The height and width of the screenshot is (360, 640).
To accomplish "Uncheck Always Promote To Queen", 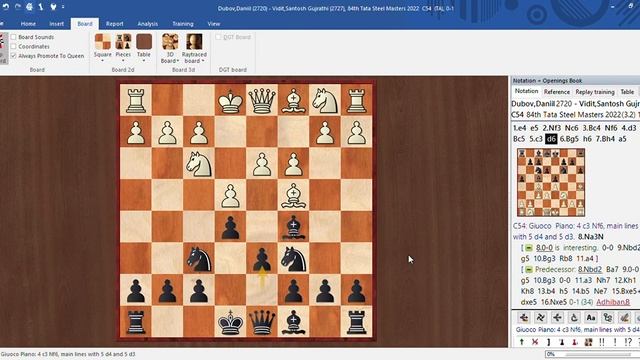I will [13, 56].
